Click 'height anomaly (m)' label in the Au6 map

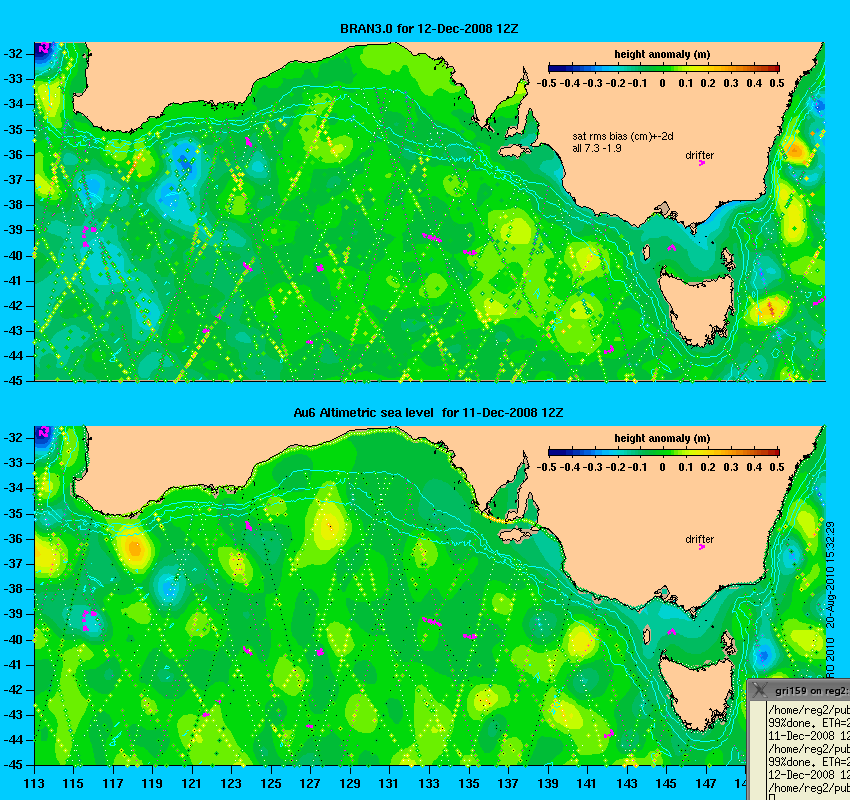[662, 438]
